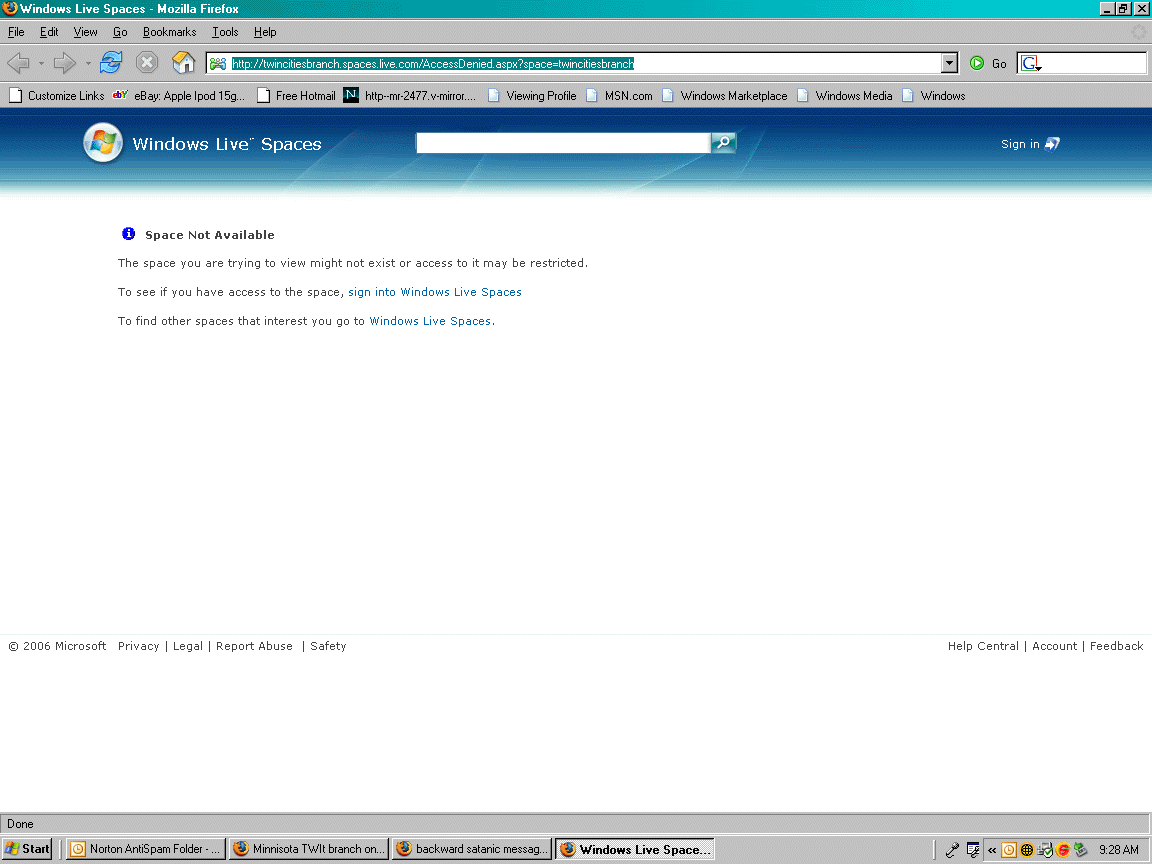Switch to Norton AntiSpam Folder taskbar window
This screenshot has width=1152, height=864.
pos(145,849)
